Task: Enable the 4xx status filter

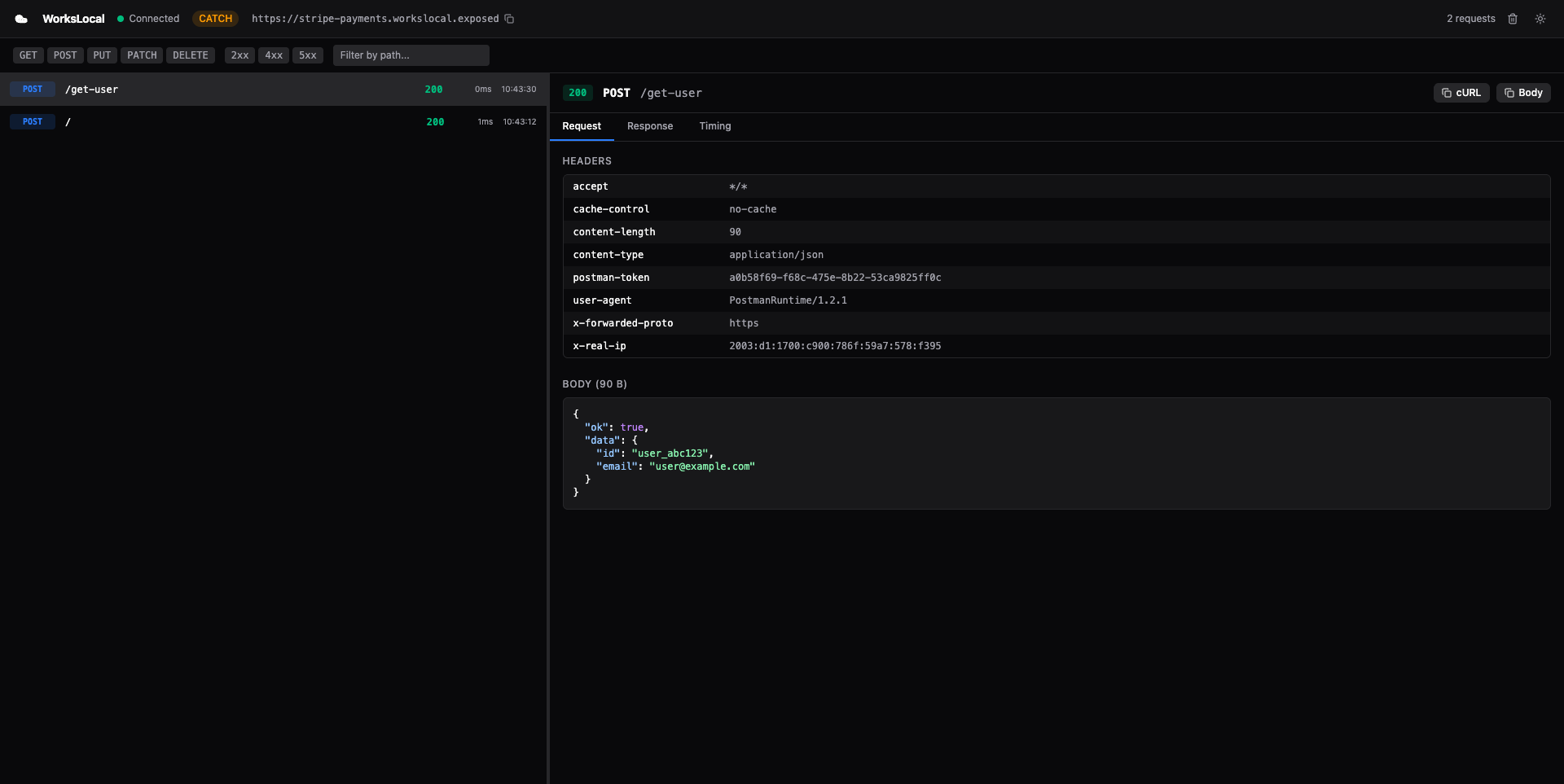Action: pos(273,55)
